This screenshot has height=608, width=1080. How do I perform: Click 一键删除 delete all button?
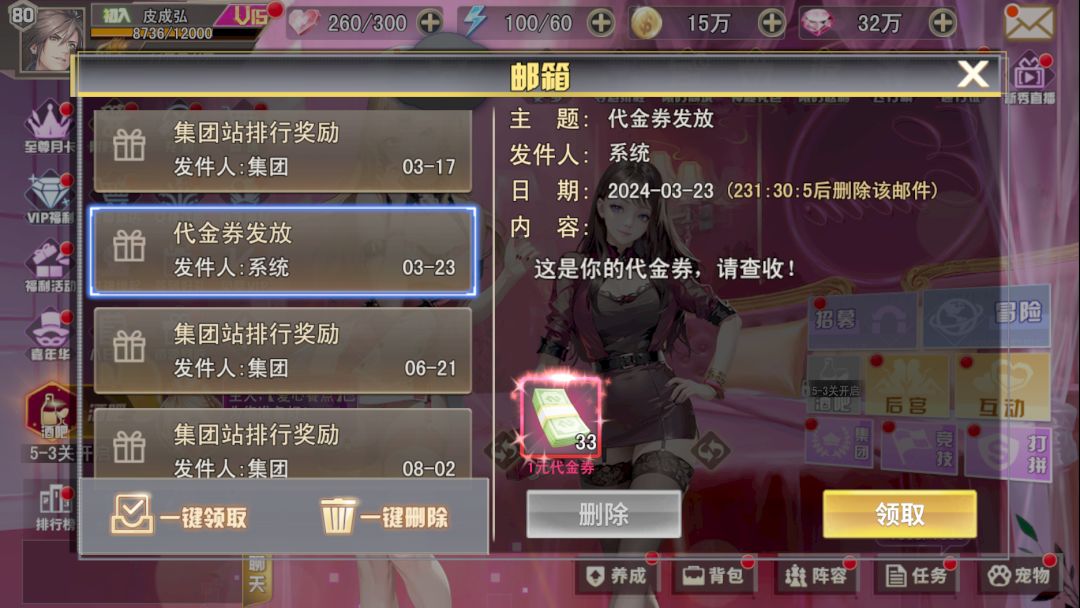(x=384, y=516)
